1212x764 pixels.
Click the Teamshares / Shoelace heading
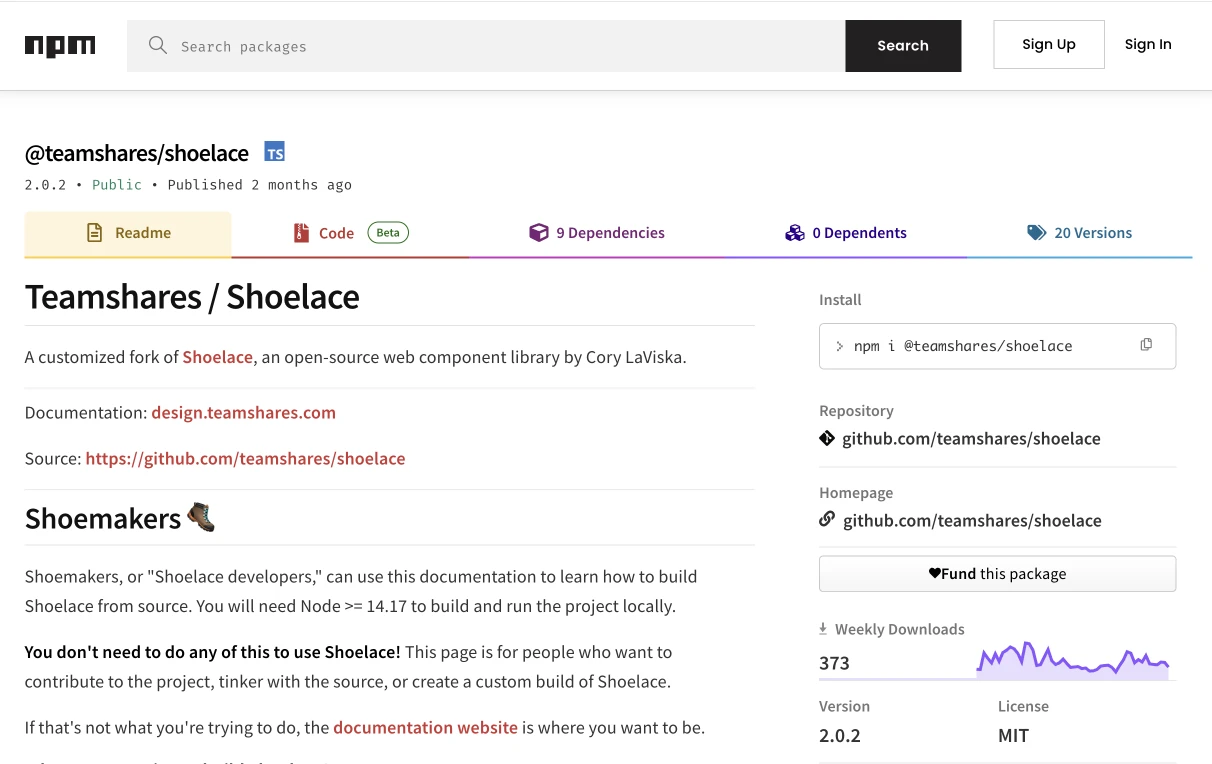click(x=192, y=297)
